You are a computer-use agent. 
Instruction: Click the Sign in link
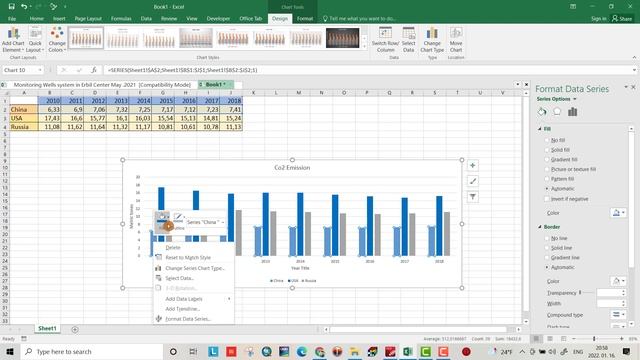point(598,19)
